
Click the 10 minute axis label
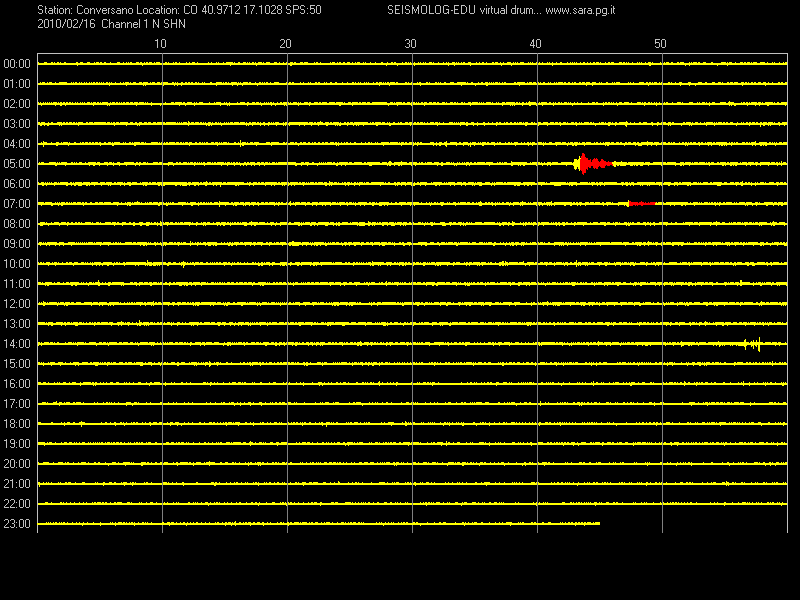(160, 44)
